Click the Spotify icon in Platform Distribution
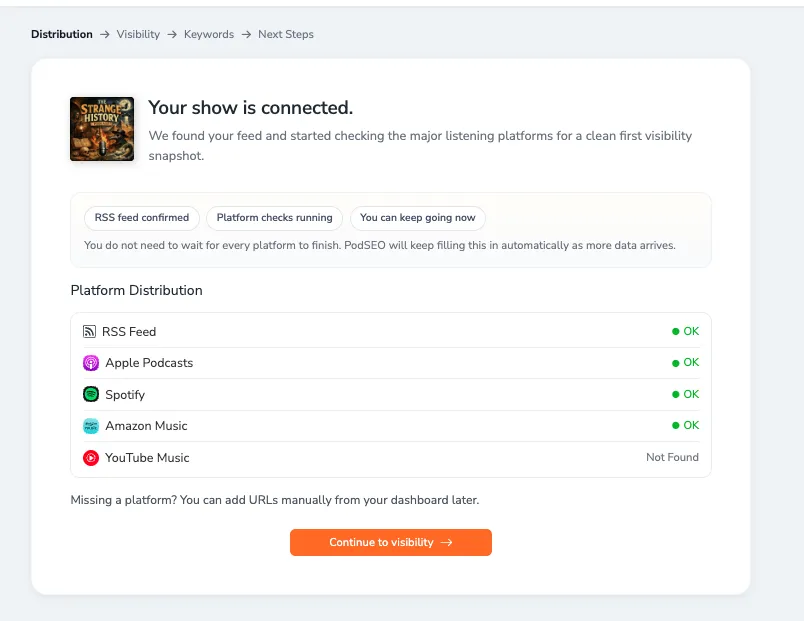The width and height of the screenshot is (804, 621). (x=91, y=394)
